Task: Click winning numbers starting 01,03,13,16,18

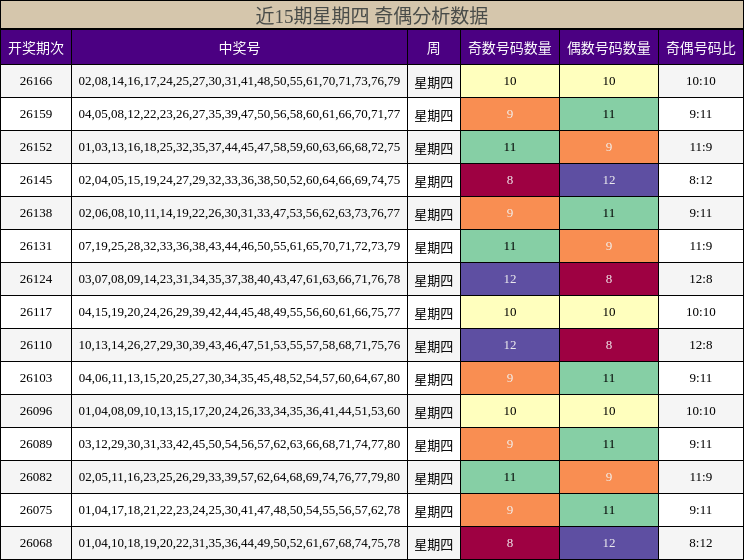Action: point(239,147)
